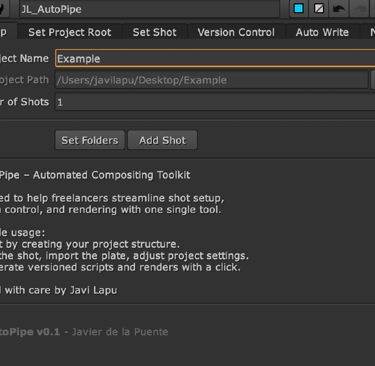Click the undo arrow icon
The height and width of the screenshot is (366, 375).
pos(338,9)
